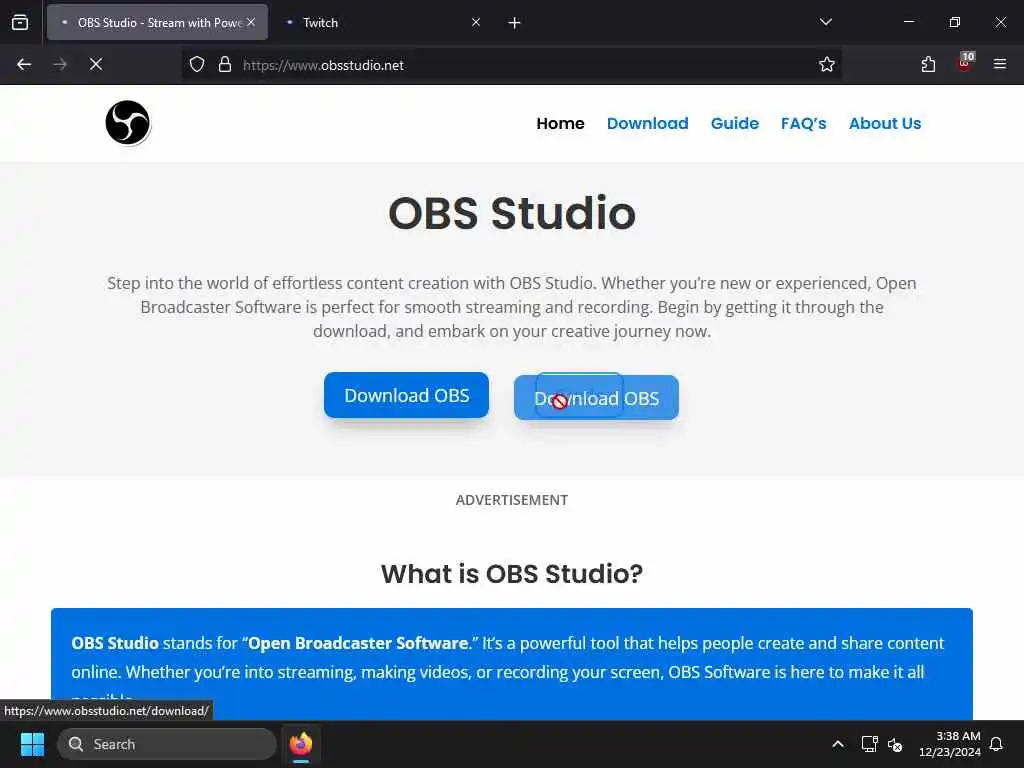Screen dimensions: 1024x768
Task: Close the OBS Studio tab
Action: pyautogui.click(x=251, y=22)
